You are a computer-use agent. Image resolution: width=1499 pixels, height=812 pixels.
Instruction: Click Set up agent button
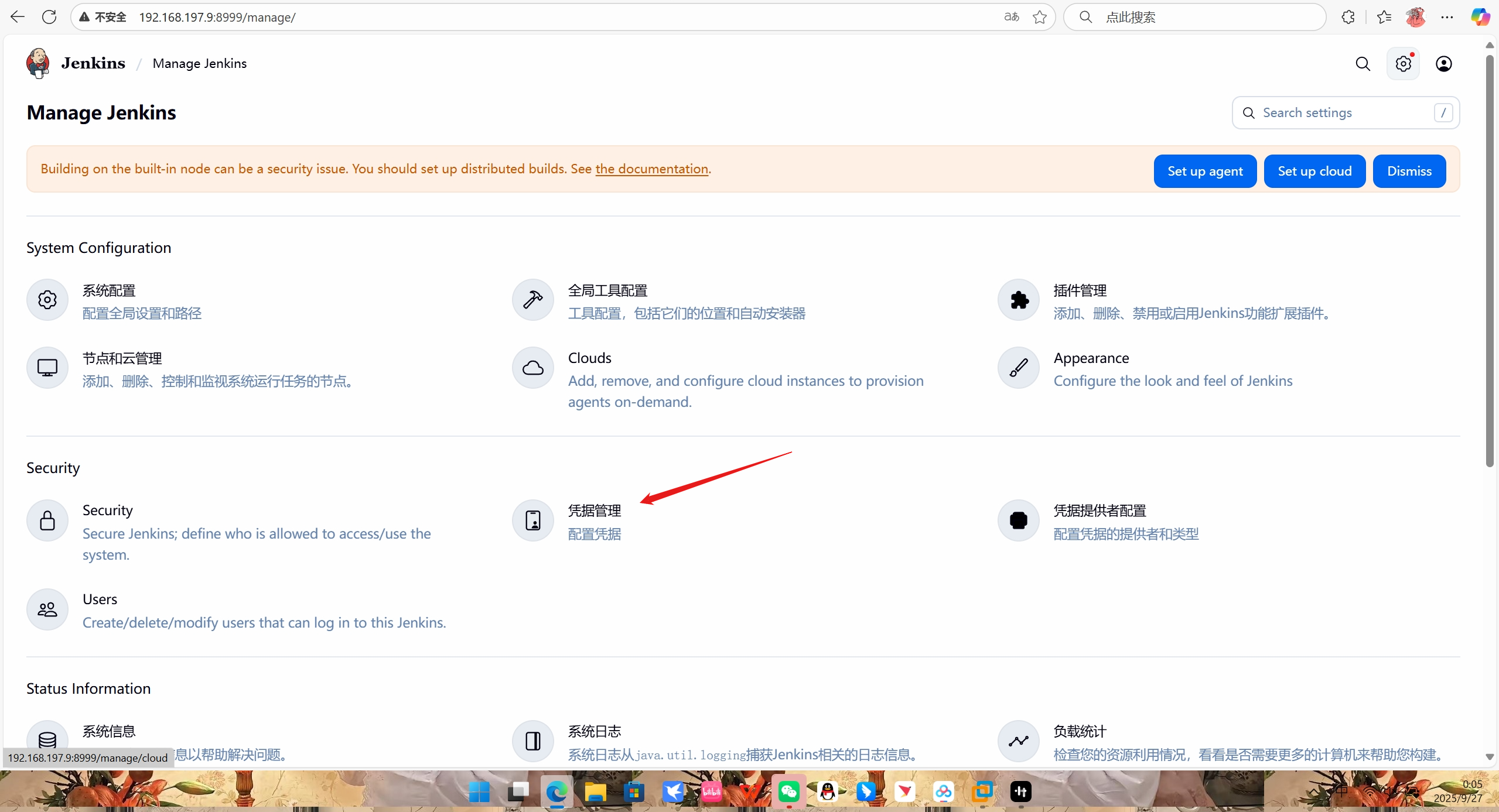point(1205,171)
